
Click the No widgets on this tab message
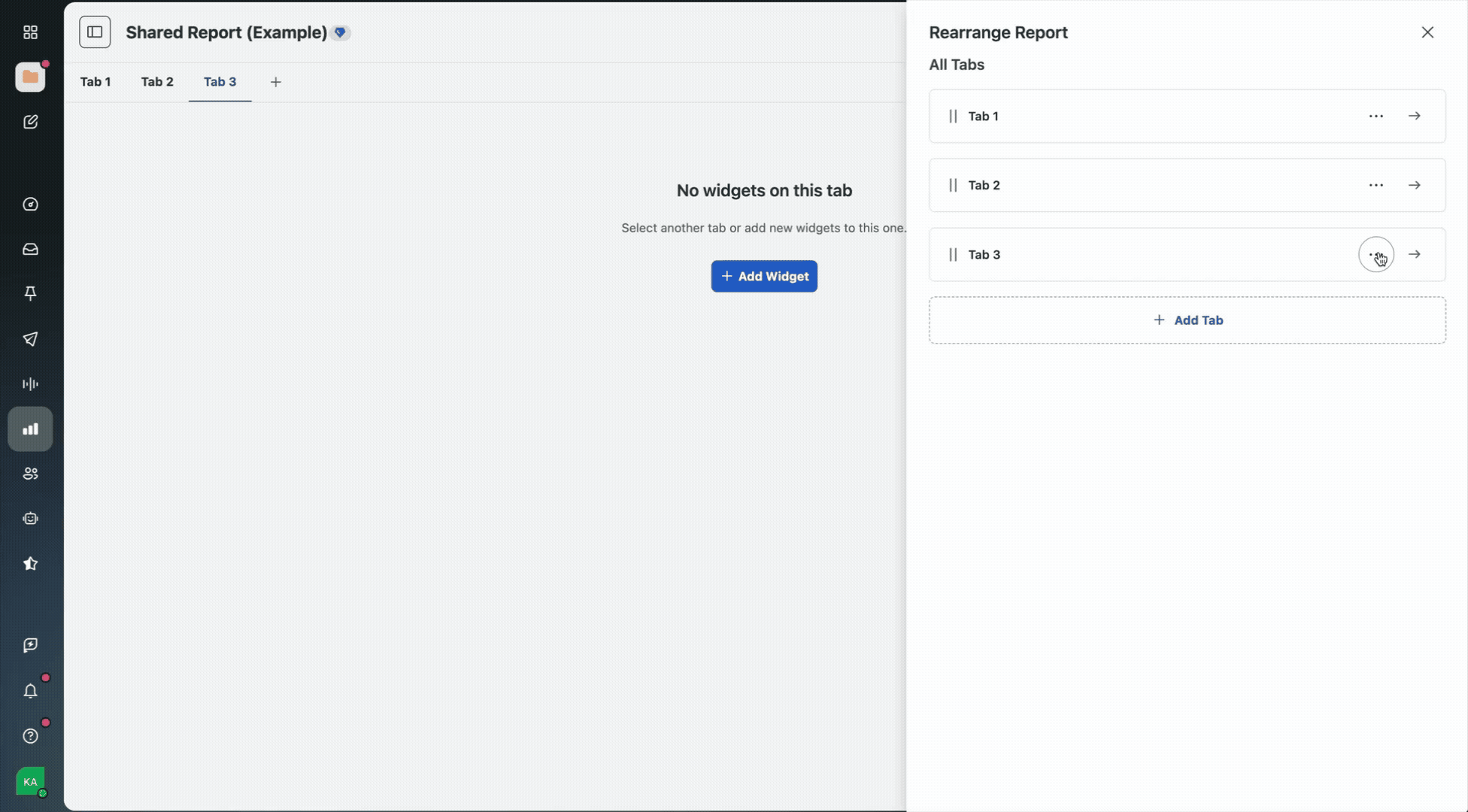point(764,191)
